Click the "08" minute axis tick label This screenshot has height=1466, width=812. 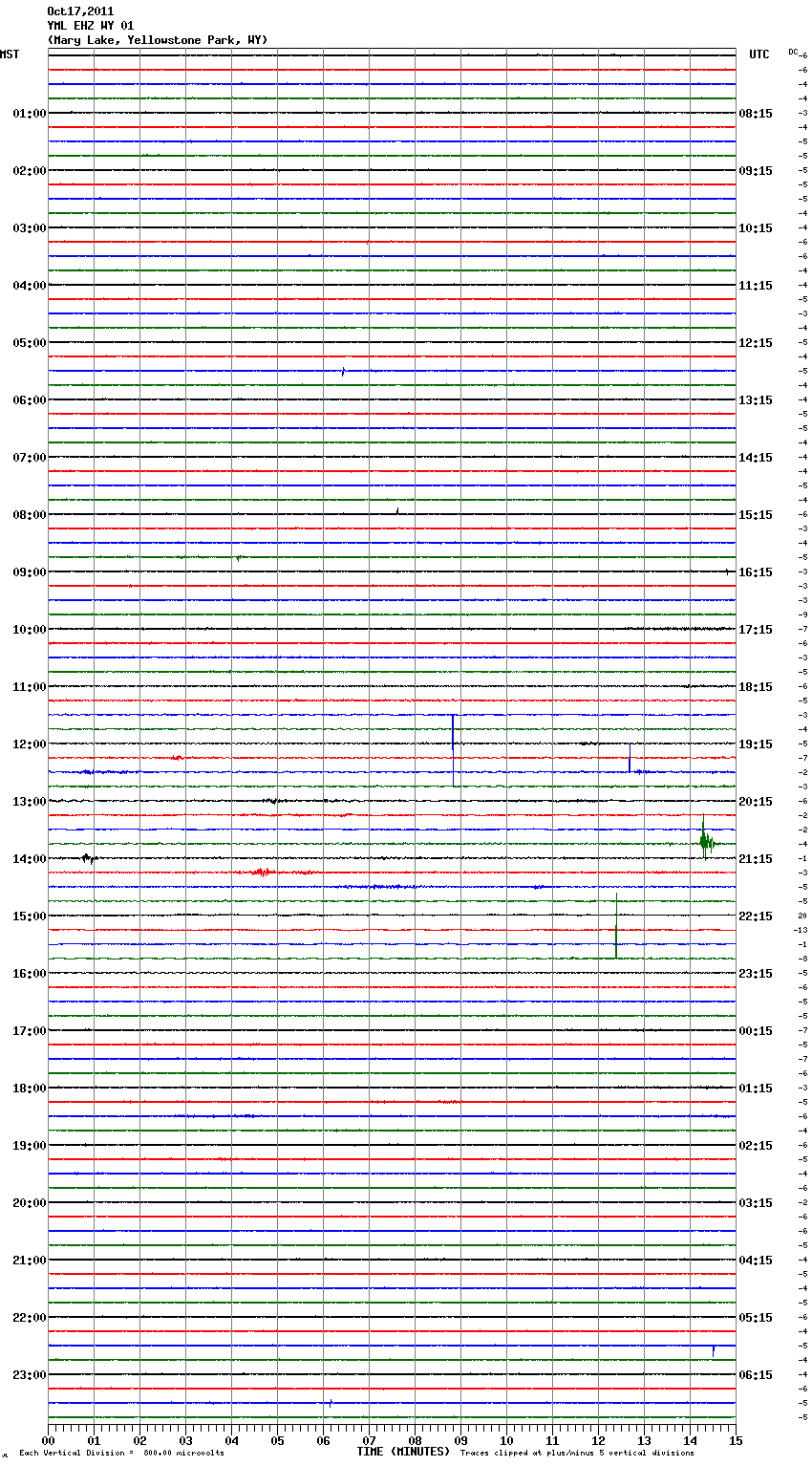[x=415, y=1440]
